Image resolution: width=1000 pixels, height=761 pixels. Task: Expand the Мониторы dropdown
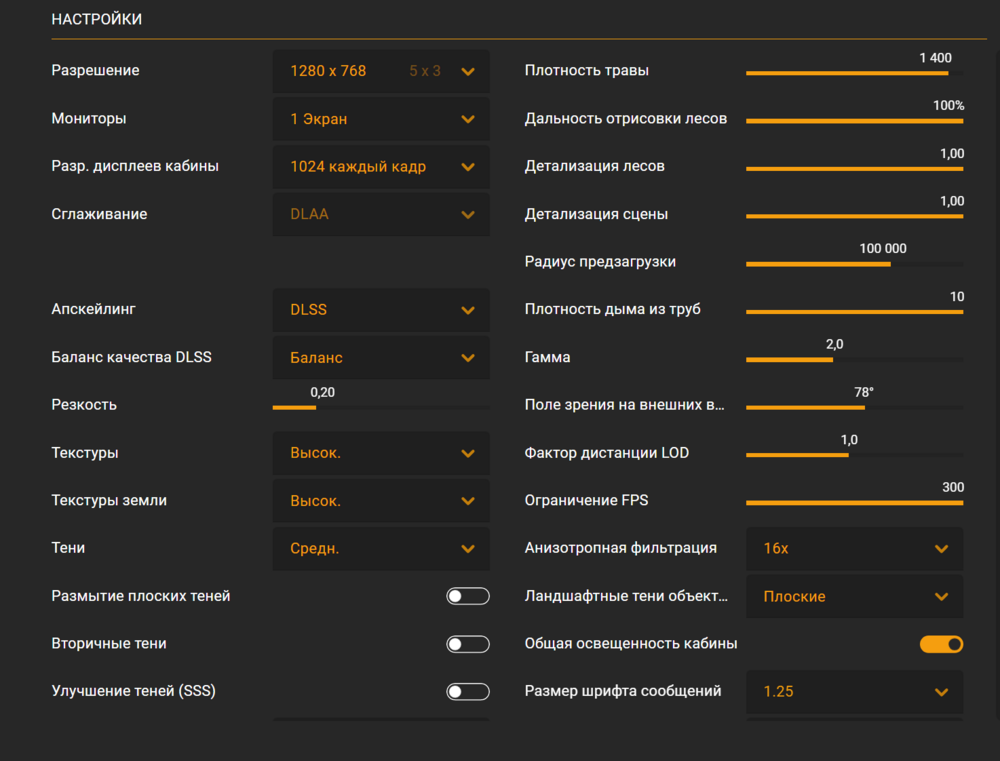(381, 119)
